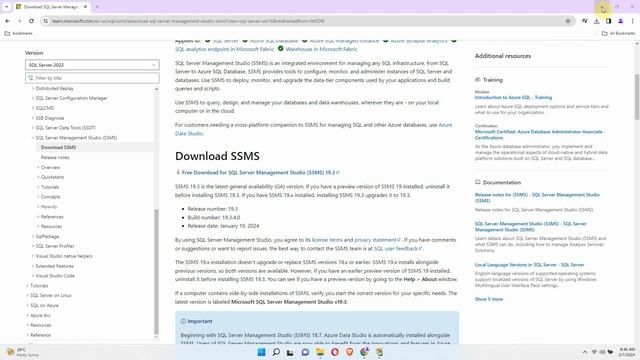Open the privacy statement link
This screenshot has width=640, height=360.
tap(377, 240)
